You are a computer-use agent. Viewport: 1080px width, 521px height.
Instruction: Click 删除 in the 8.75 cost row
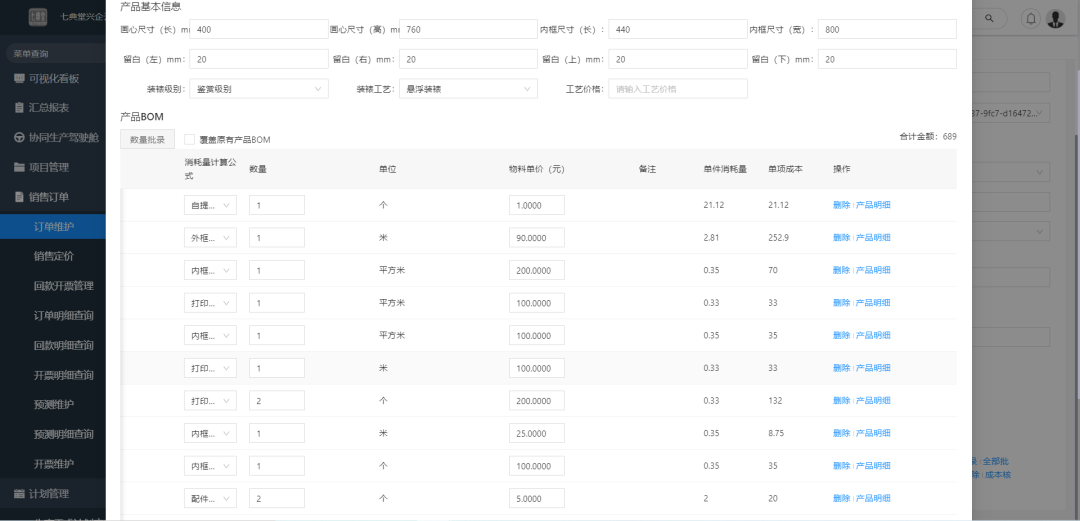coord(841,433)
